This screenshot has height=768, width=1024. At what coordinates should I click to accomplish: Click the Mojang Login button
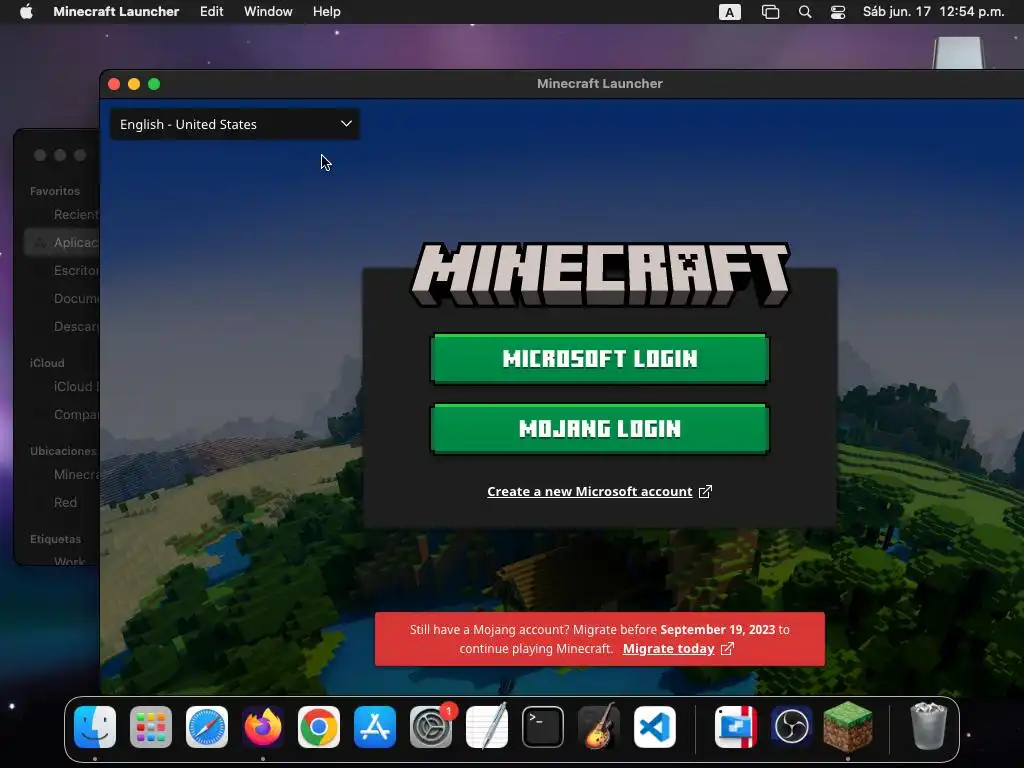click(x=600, y=429)
